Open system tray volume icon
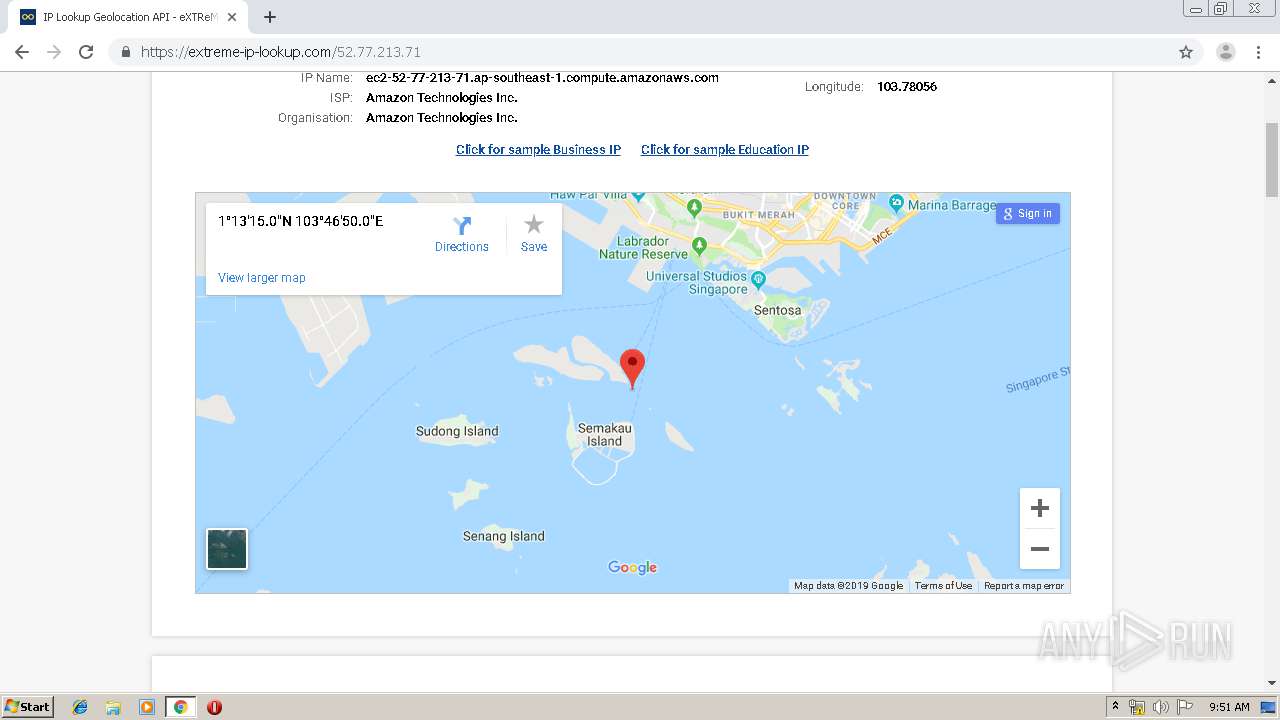This screenshot has height=720, width=1280. click(x=1161, y=707)
